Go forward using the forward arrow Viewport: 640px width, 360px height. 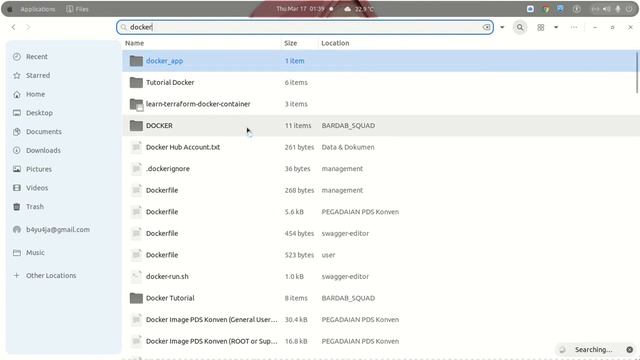(28, 27)
